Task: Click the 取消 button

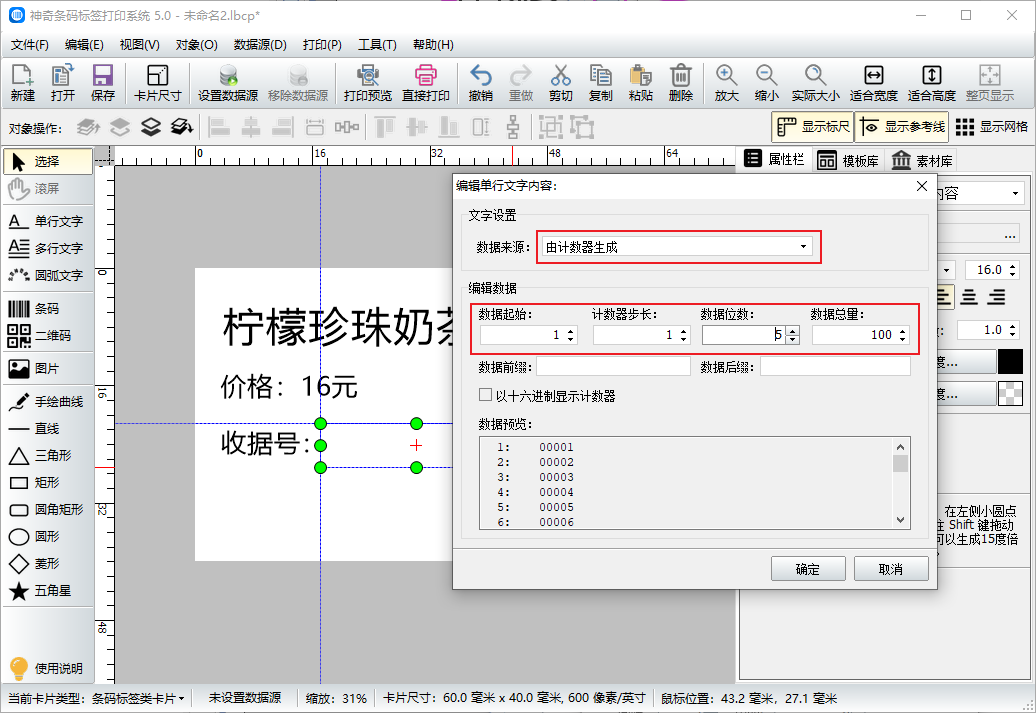Action: (x=890, y=569)
